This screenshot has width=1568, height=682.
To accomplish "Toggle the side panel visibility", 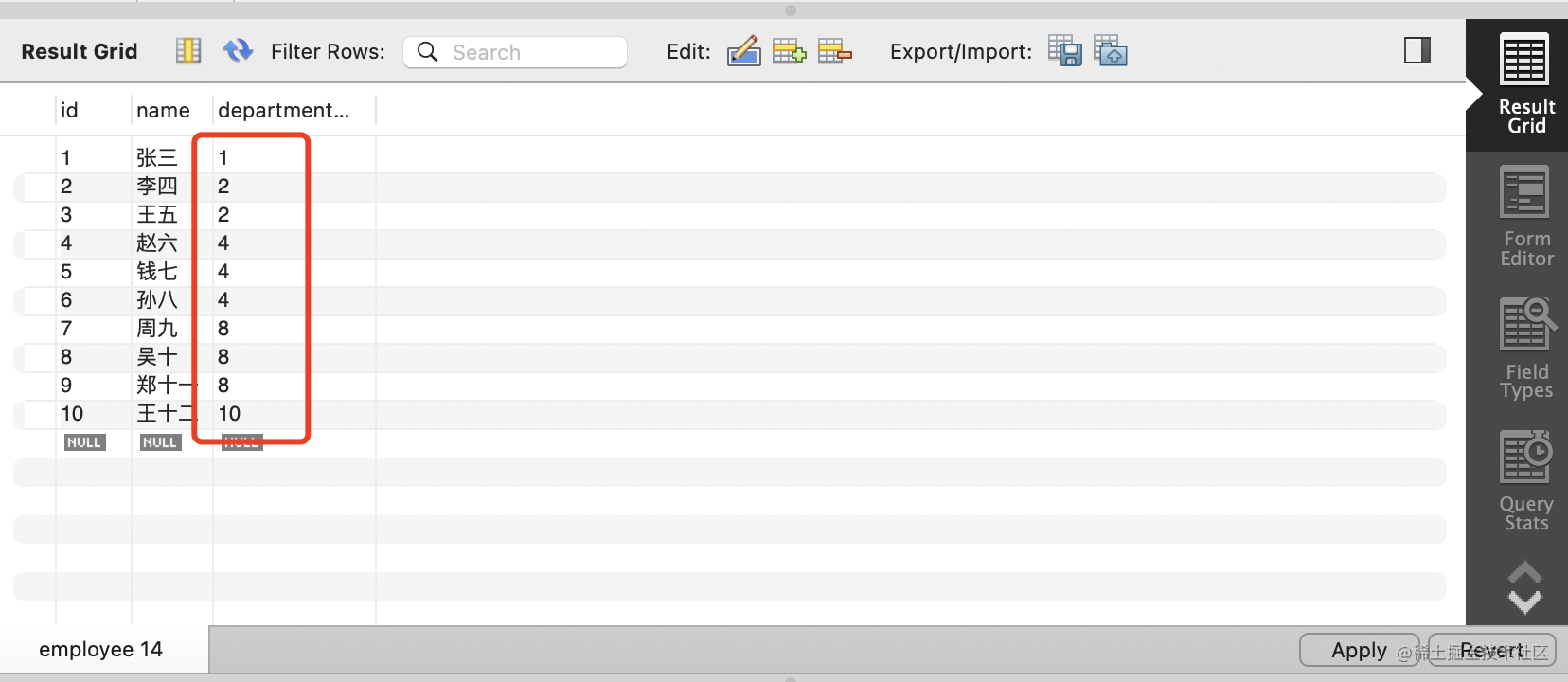I will 1417,51.
